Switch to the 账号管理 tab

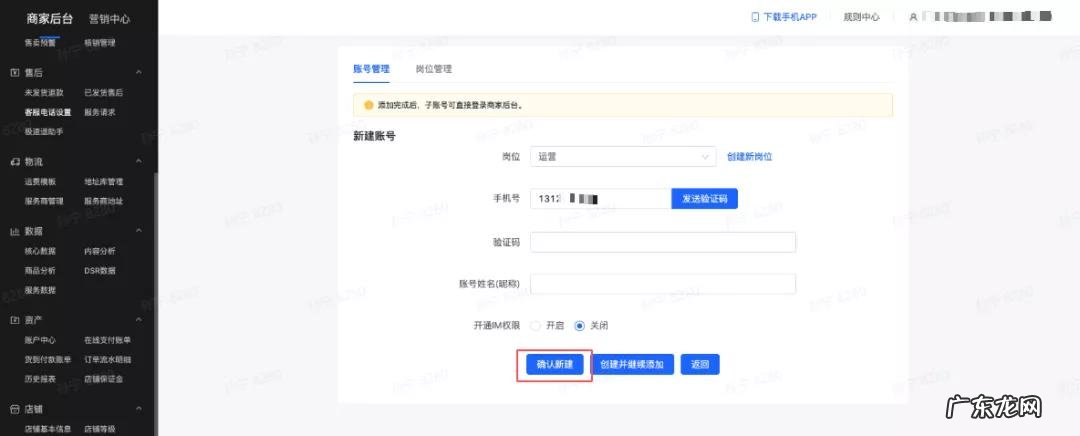coord(371,69)
